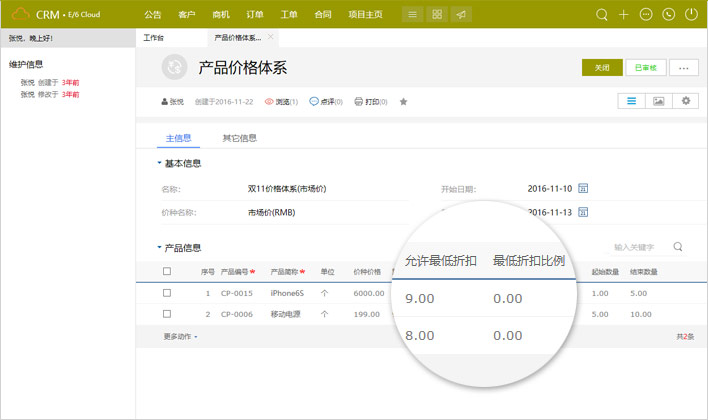Tick the checkbox for row CP-0006
The height and width of the screenshot is (420, 708).
(167, 314)
